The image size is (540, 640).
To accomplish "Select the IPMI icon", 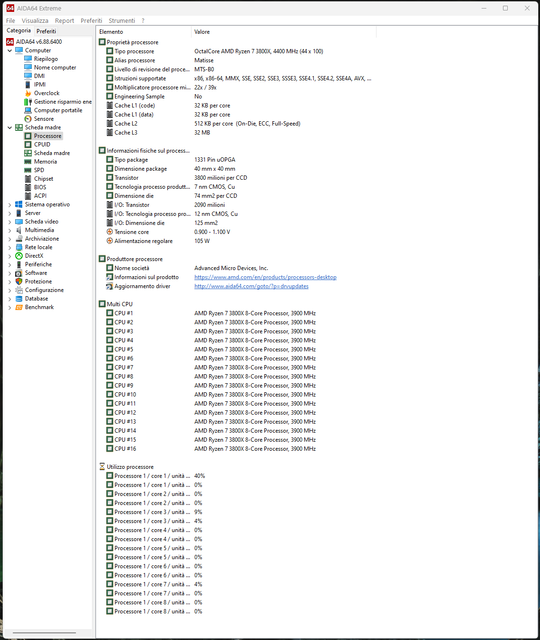I will tap(28, 84).
